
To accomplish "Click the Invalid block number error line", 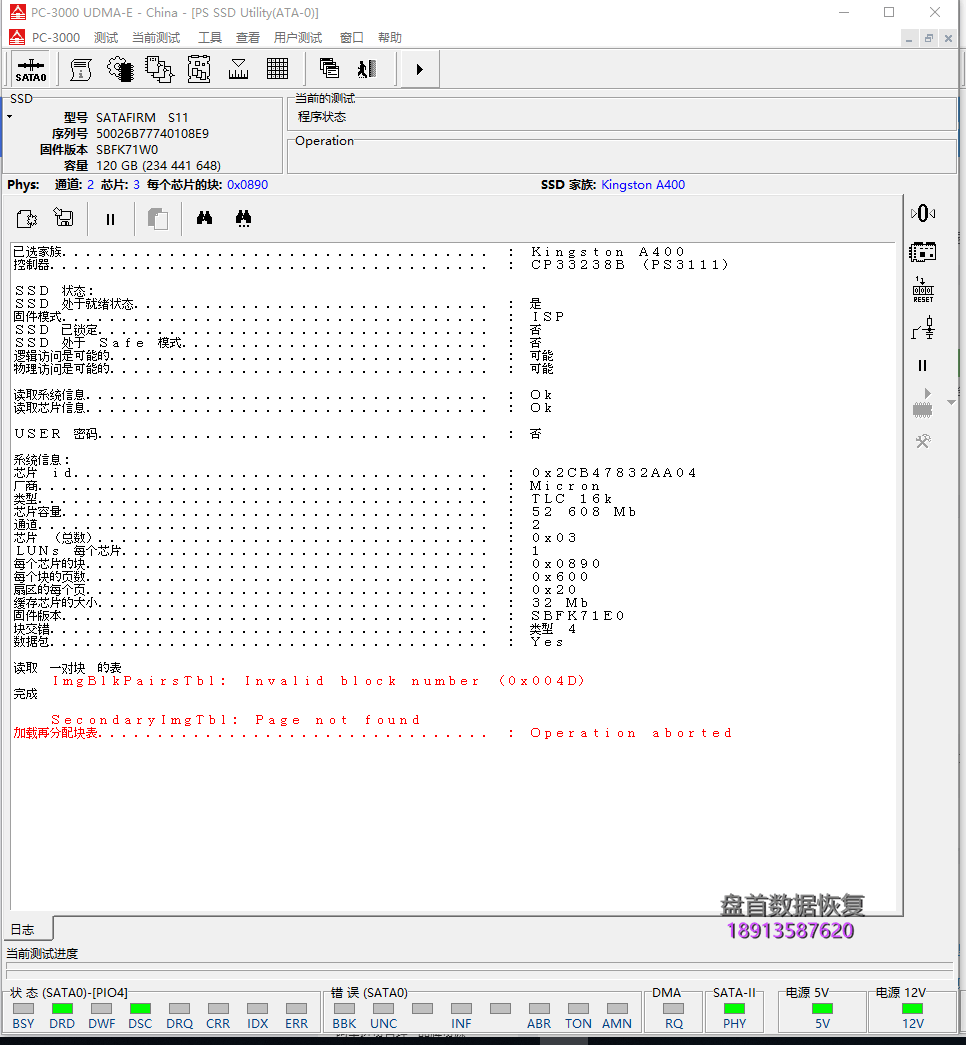I will pyautogui.click(x=319, y=680).
